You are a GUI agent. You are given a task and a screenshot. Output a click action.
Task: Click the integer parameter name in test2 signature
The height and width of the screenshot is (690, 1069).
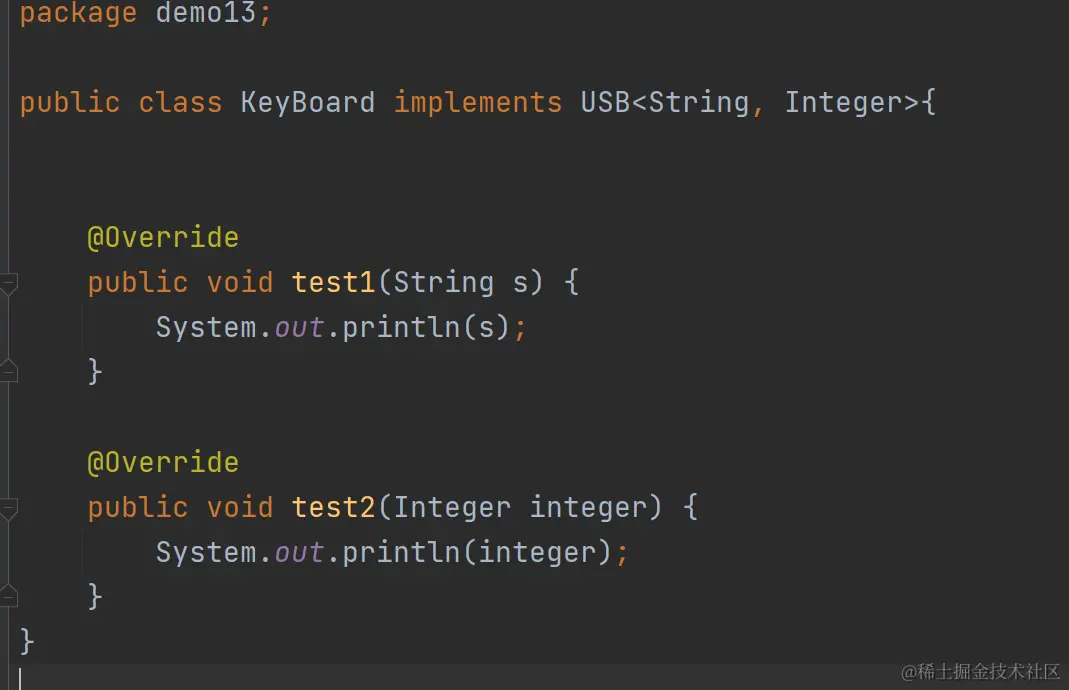point(588,507)
